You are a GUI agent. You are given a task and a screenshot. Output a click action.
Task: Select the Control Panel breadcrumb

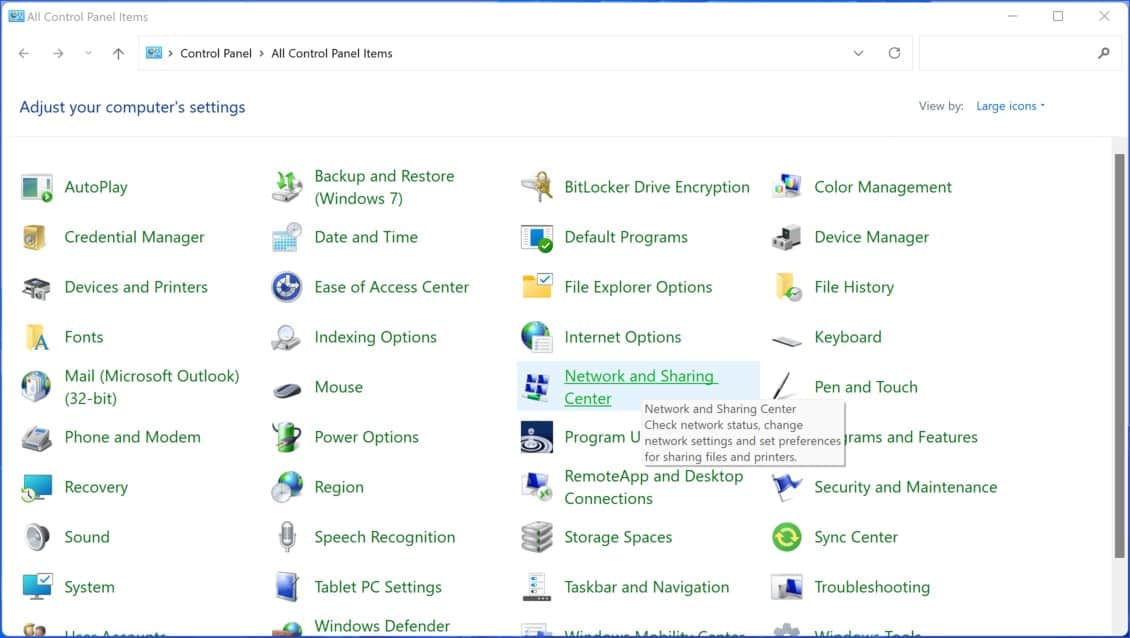(215, 53)
